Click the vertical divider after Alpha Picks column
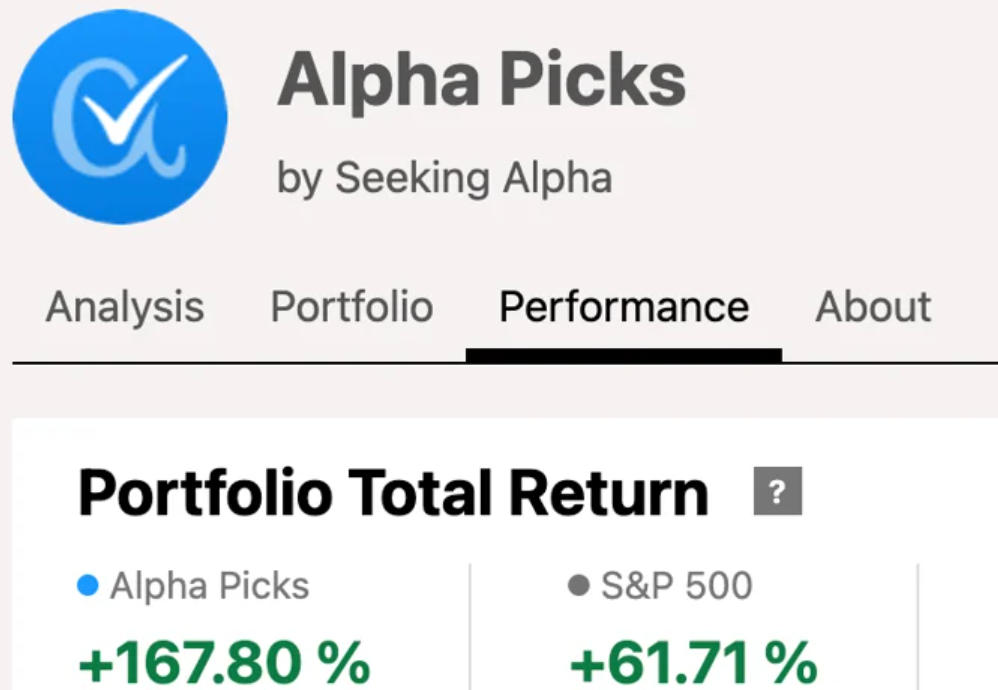 [x=470, y=626]
